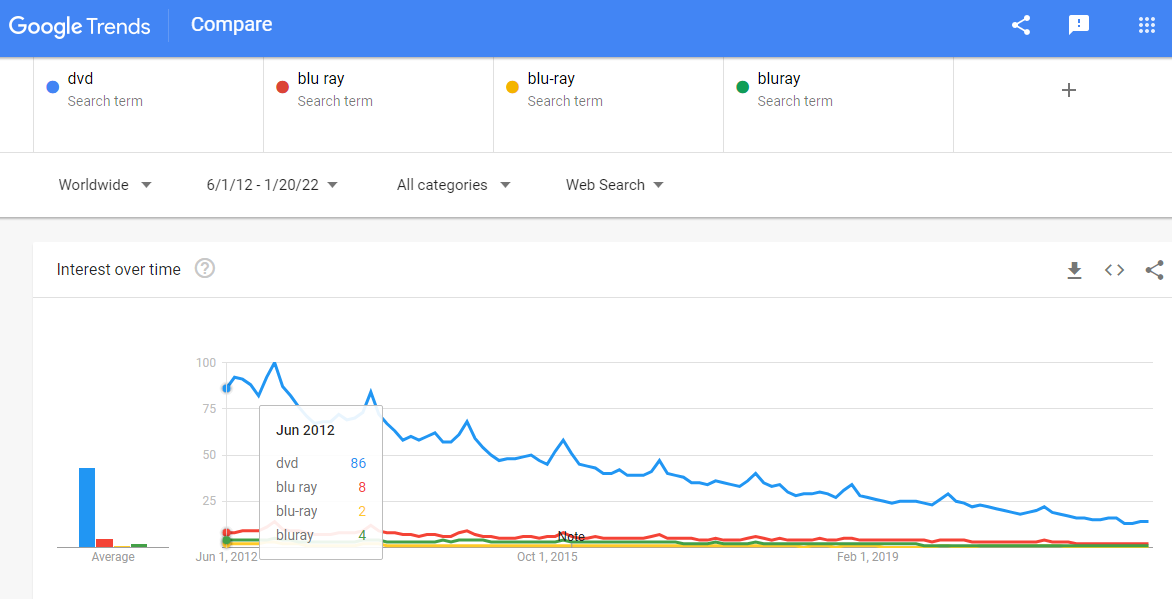Image resolution: width=1172 pixels, height=599 pixels.
Task: Click the Note marker on the chart
Action: point(571,537)
